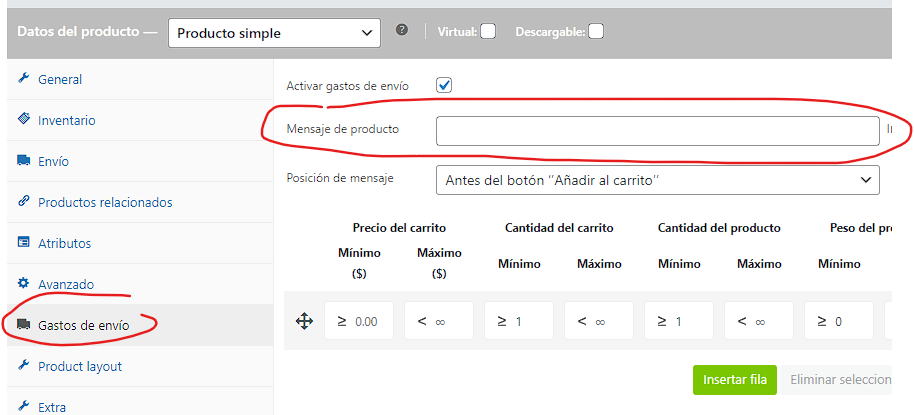Click the row drag handle icon

pyautogui.click(x=303, y=321)
